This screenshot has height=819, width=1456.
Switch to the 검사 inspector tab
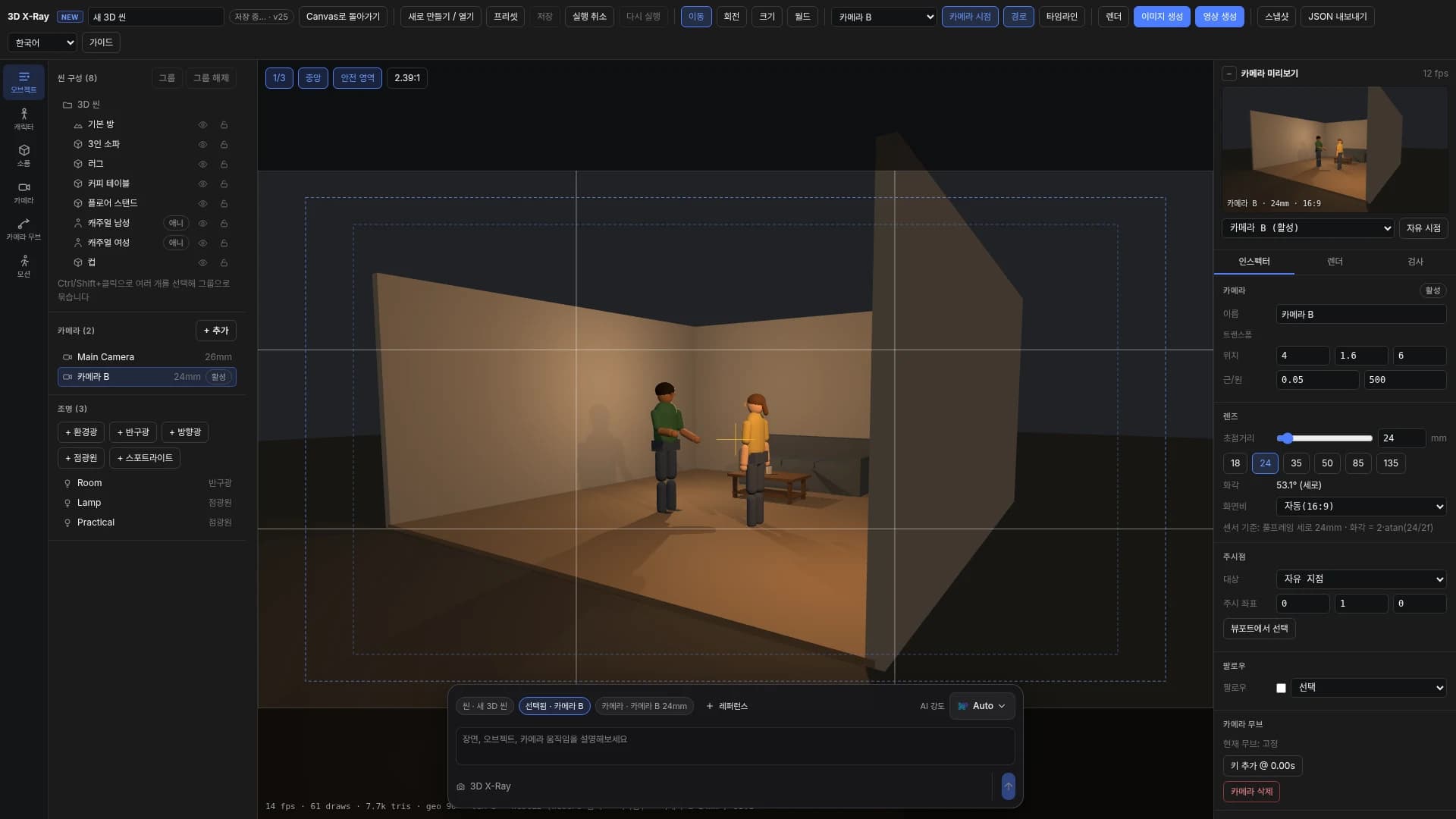click(1415, 262)
